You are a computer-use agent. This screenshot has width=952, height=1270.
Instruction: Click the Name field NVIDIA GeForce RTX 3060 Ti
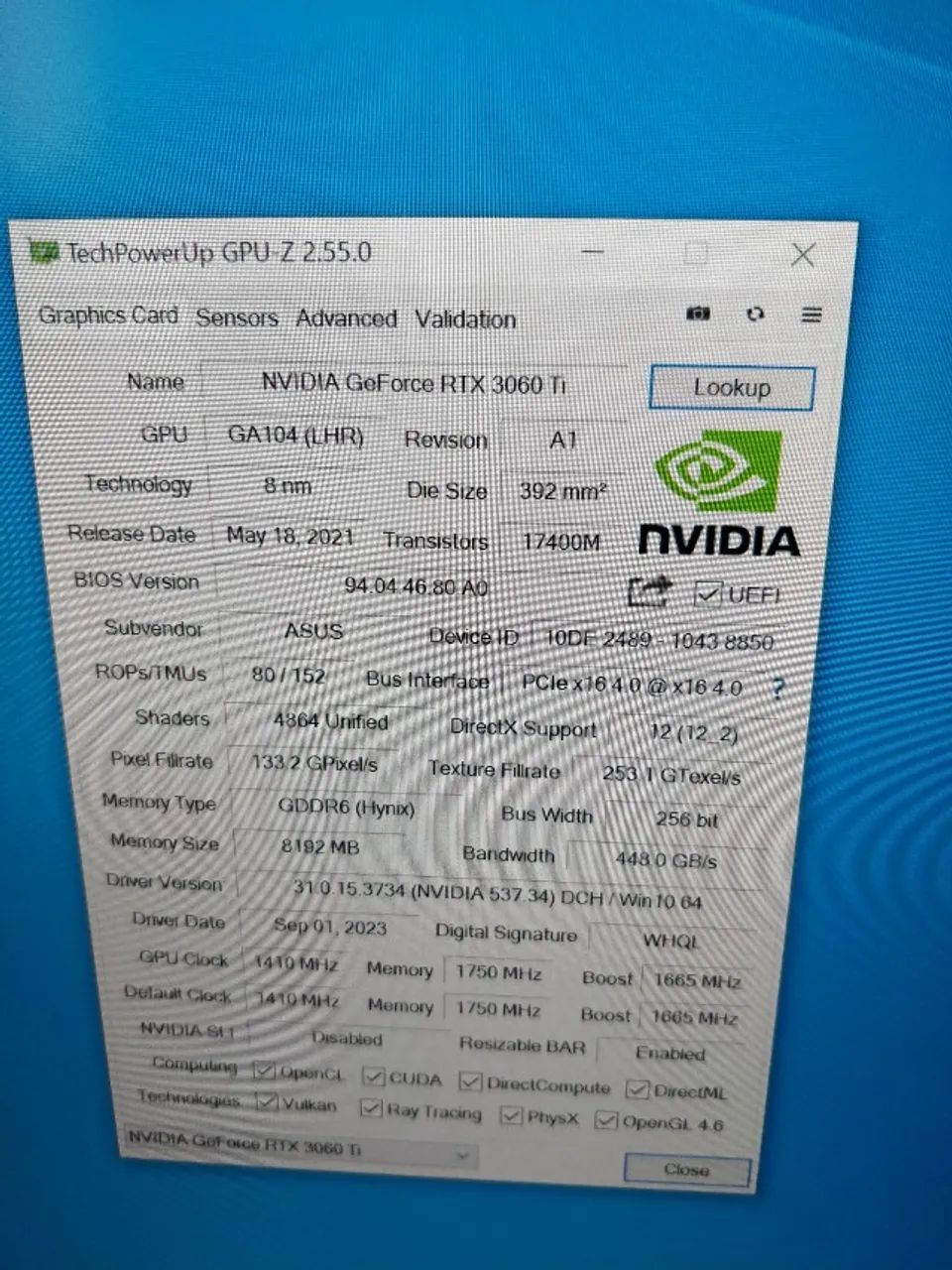(x=414, y=383)
